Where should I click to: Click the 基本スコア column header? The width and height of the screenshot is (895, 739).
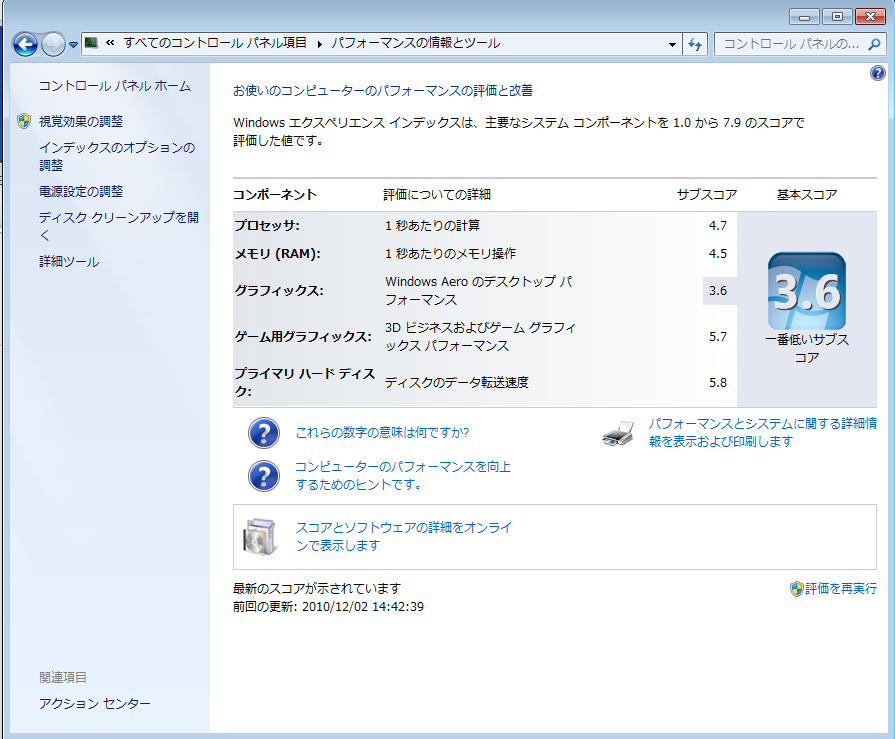807,195
